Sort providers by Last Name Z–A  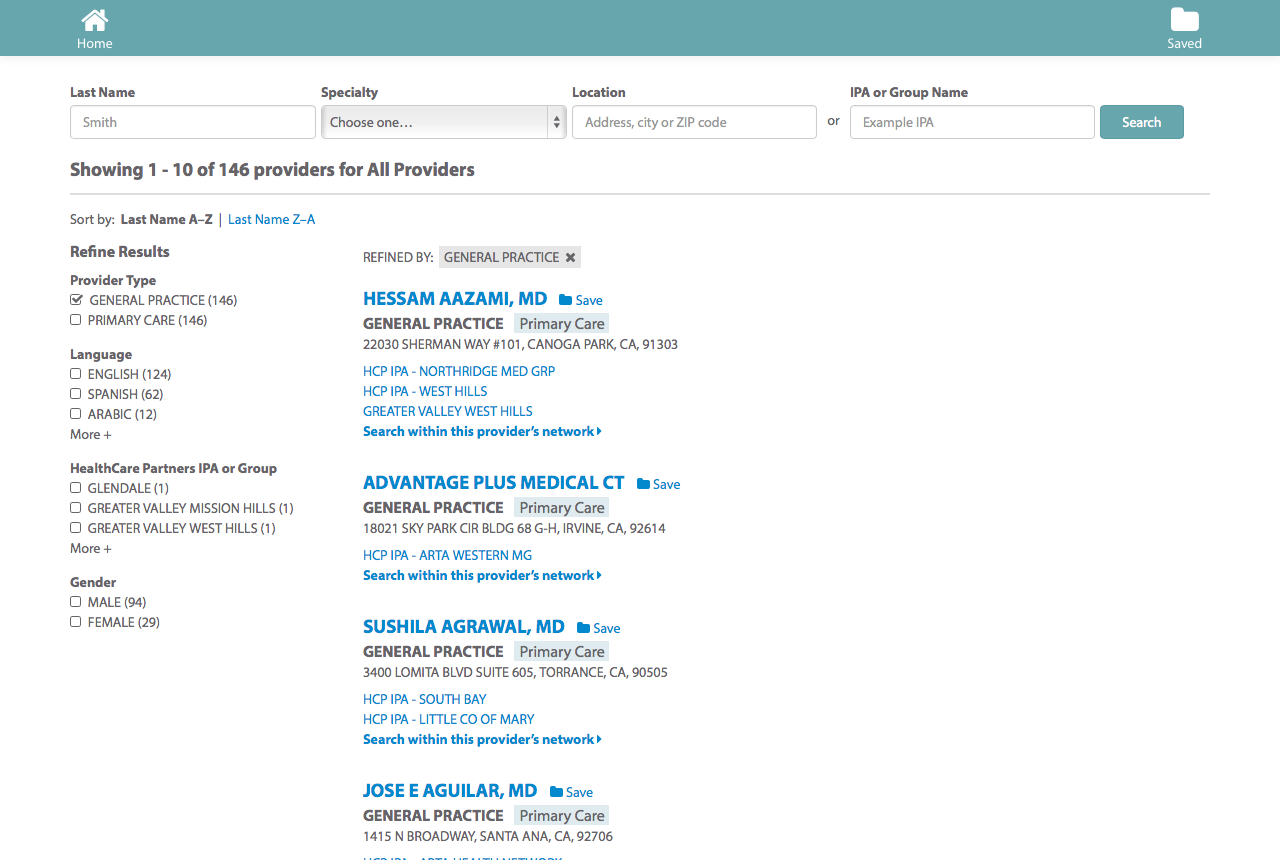point(271,219)
